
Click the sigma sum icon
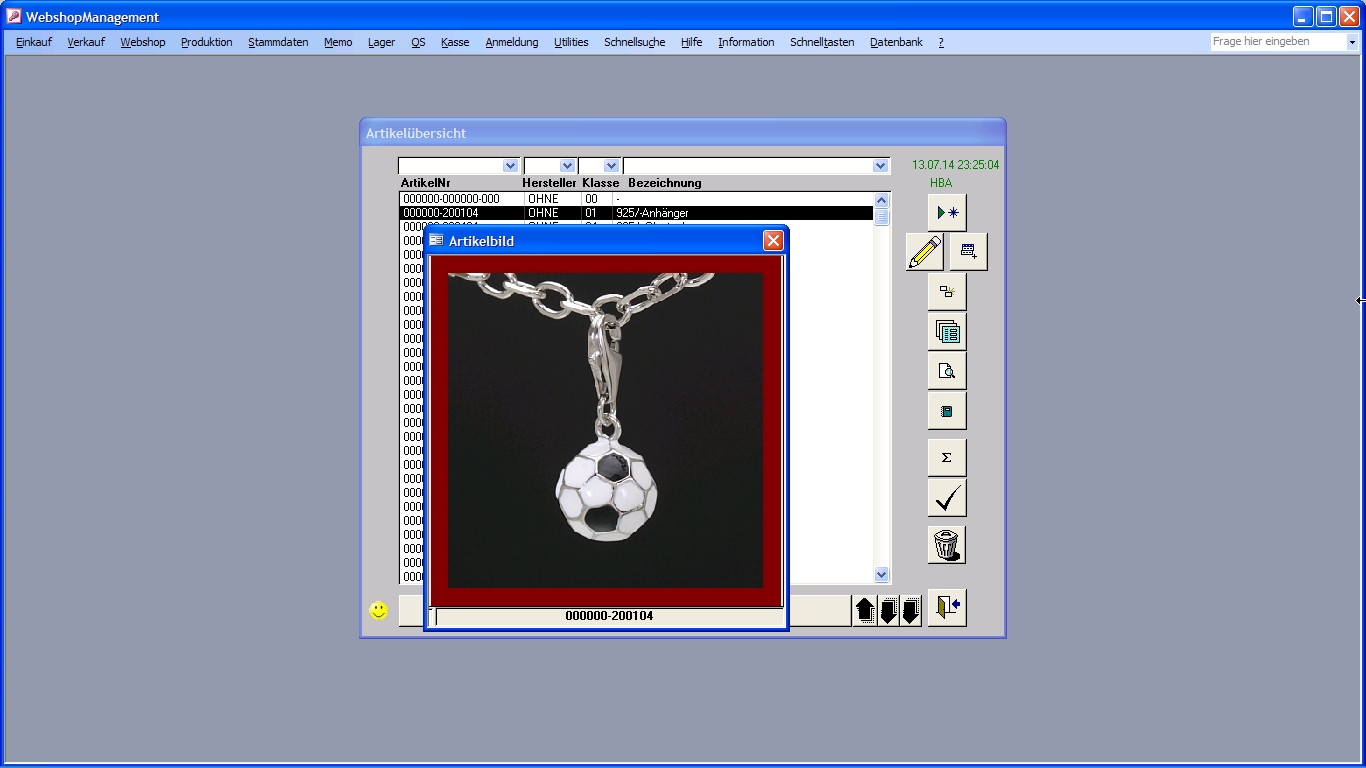click(x=946, y=458)
